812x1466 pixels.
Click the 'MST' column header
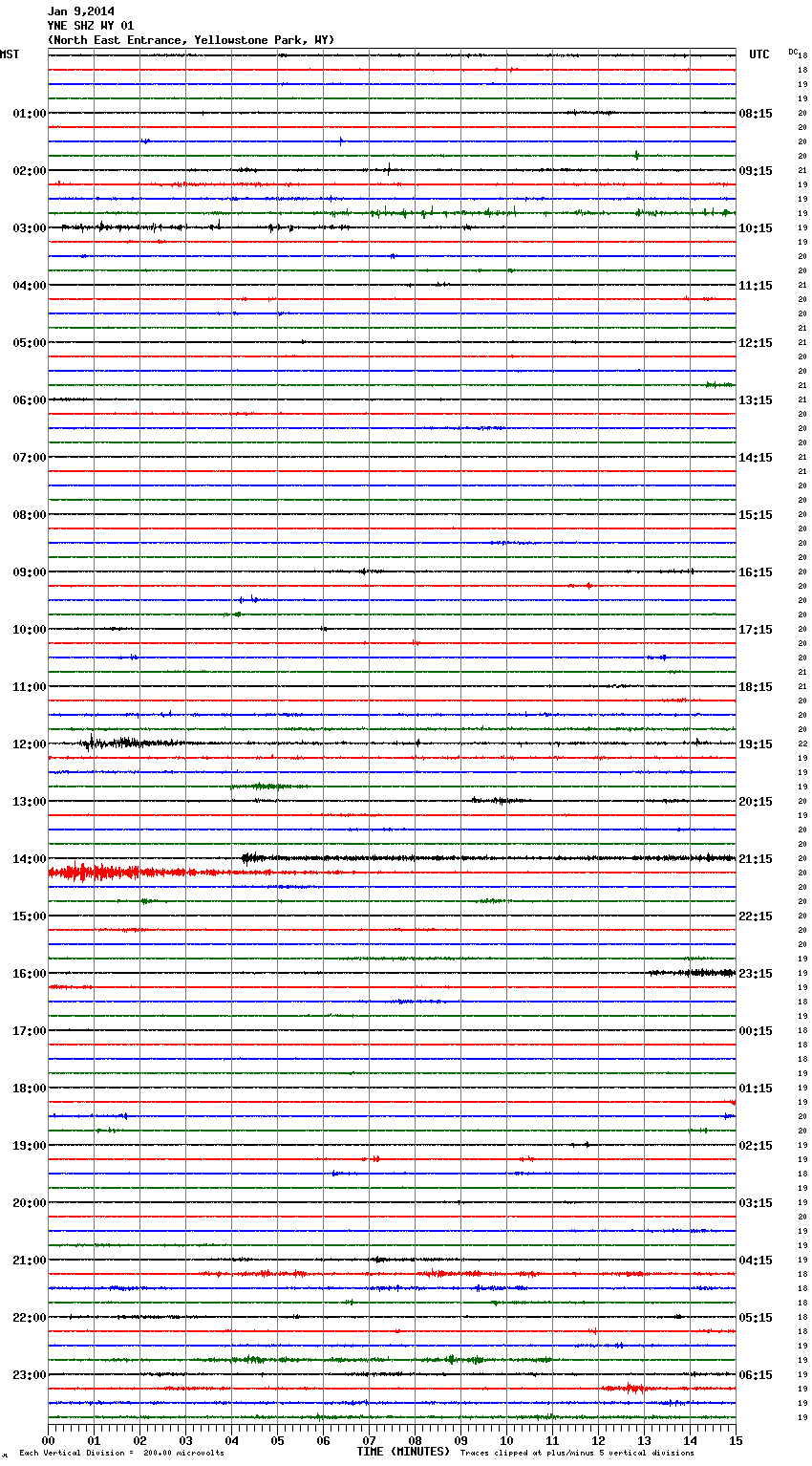[x=10, y=54]
